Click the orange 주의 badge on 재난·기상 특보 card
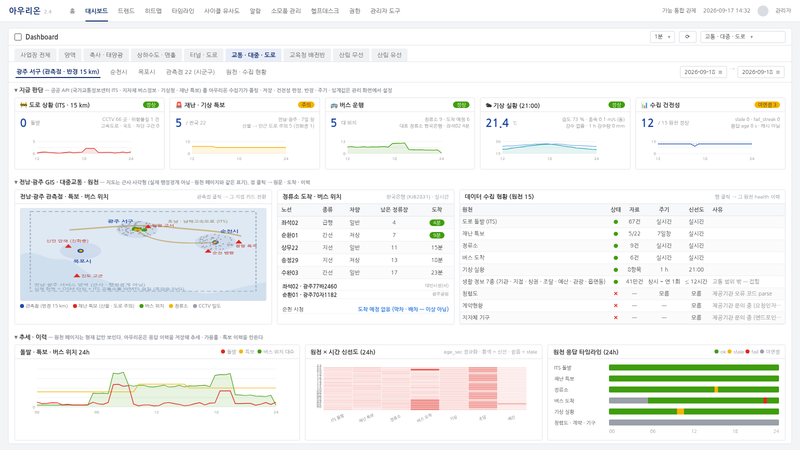The image size is (800, 450). pos(306,105)
